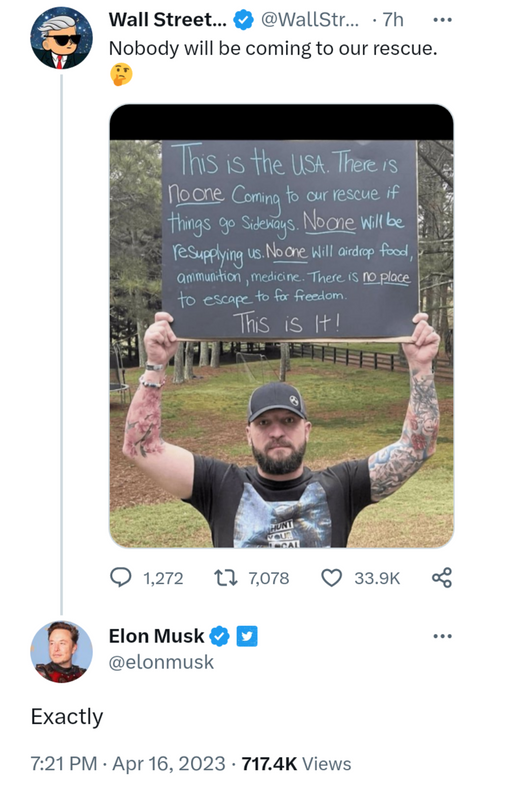Screen dimensions: 510x797
Task: Click the 33.9K likes count
Action: coord(377,578)
